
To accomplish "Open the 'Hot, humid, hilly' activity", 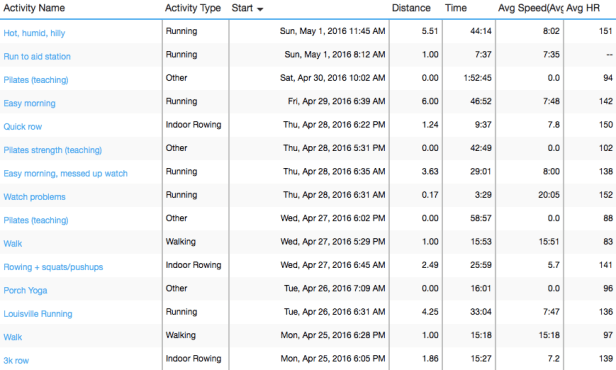I will click(34, 33).
